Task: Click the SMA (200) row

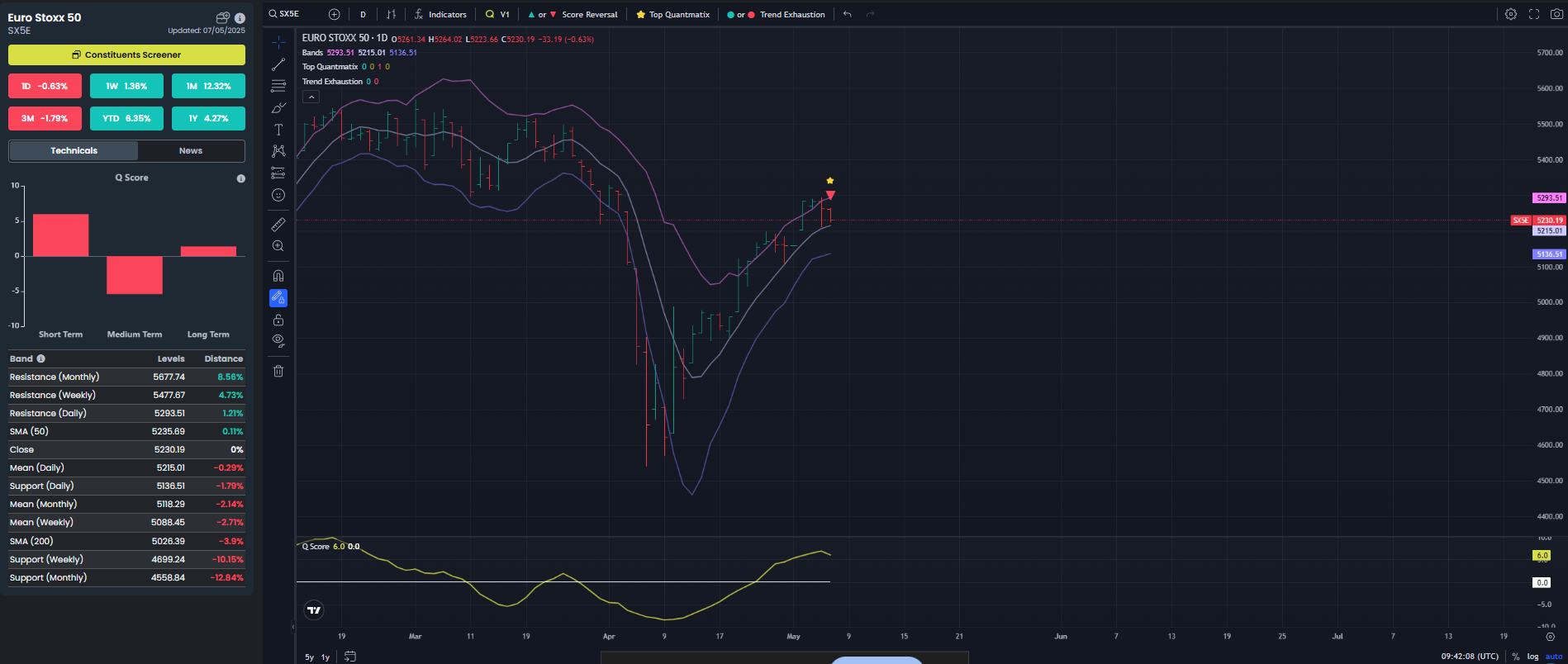Action: 126,541
